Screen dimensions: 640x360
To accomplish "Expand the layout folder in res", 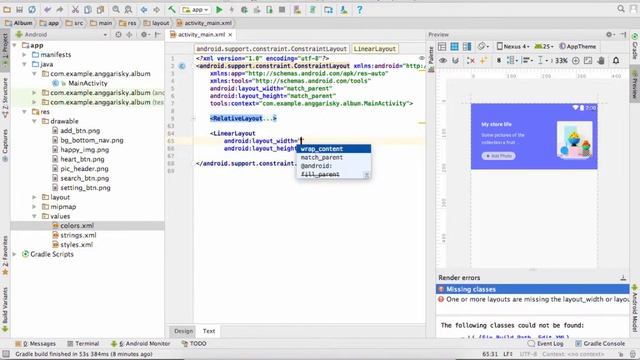I will (34, 197).
